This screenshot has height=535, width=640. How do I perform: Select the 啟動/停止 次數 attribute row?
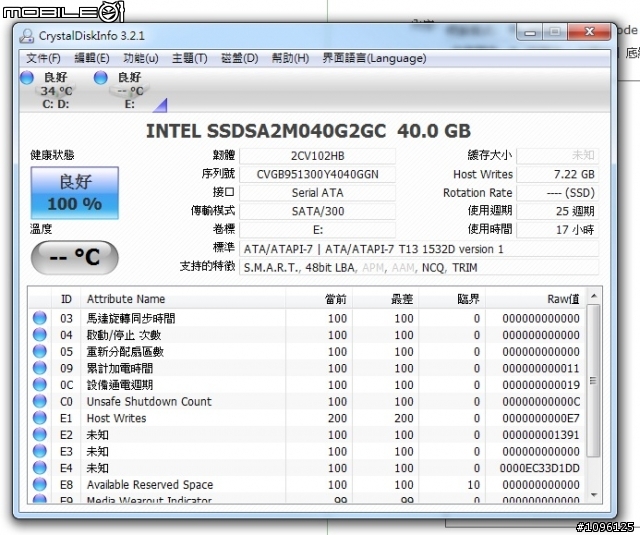coord(307,335)
